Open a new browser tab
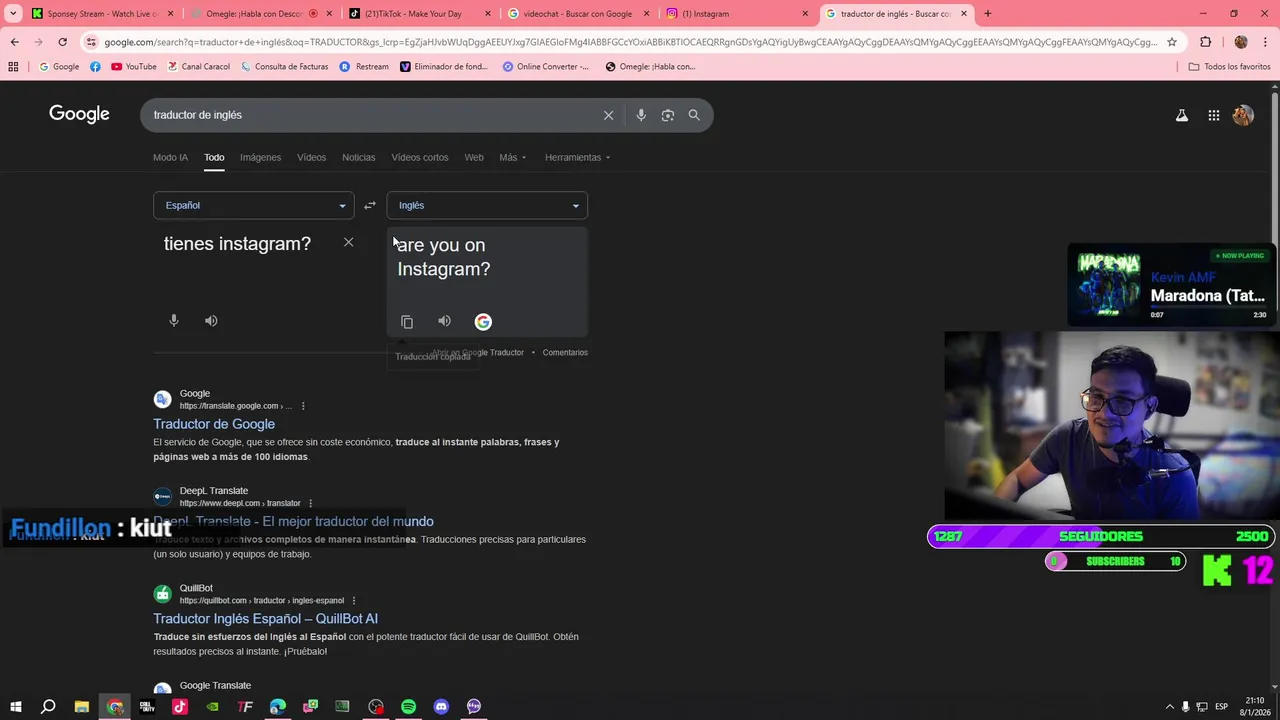The image size is (1280, 720). pos(987,14)
